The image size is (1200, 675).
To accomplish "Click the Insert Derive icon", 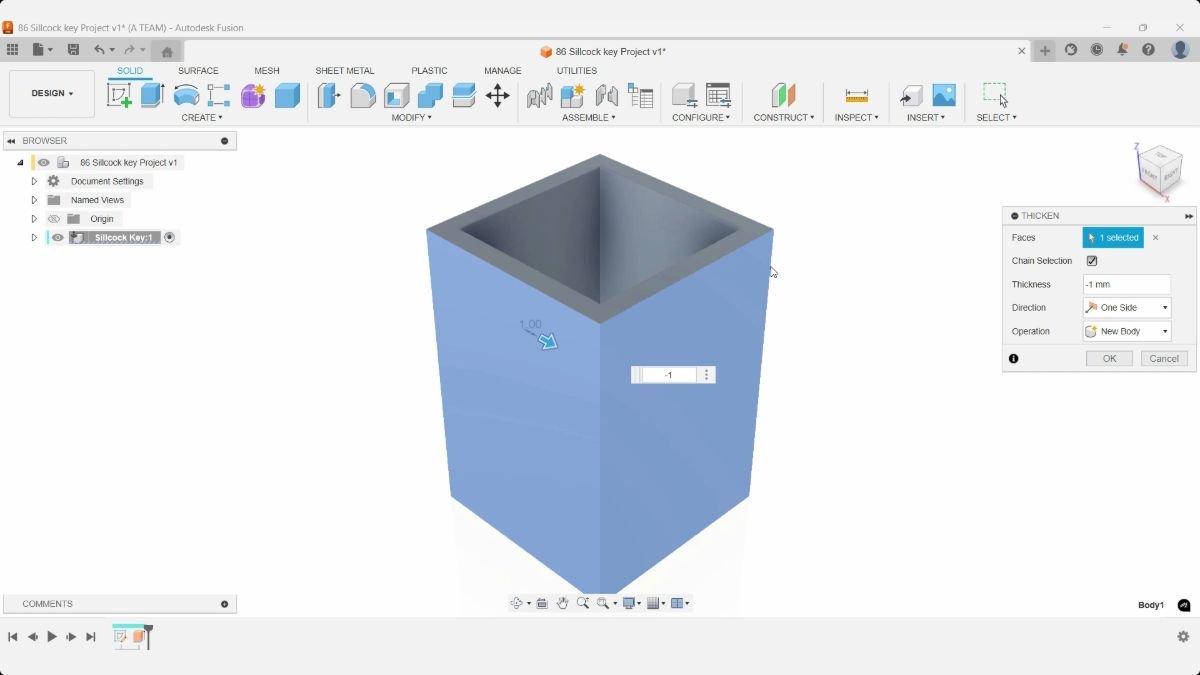I will point(911,95).
